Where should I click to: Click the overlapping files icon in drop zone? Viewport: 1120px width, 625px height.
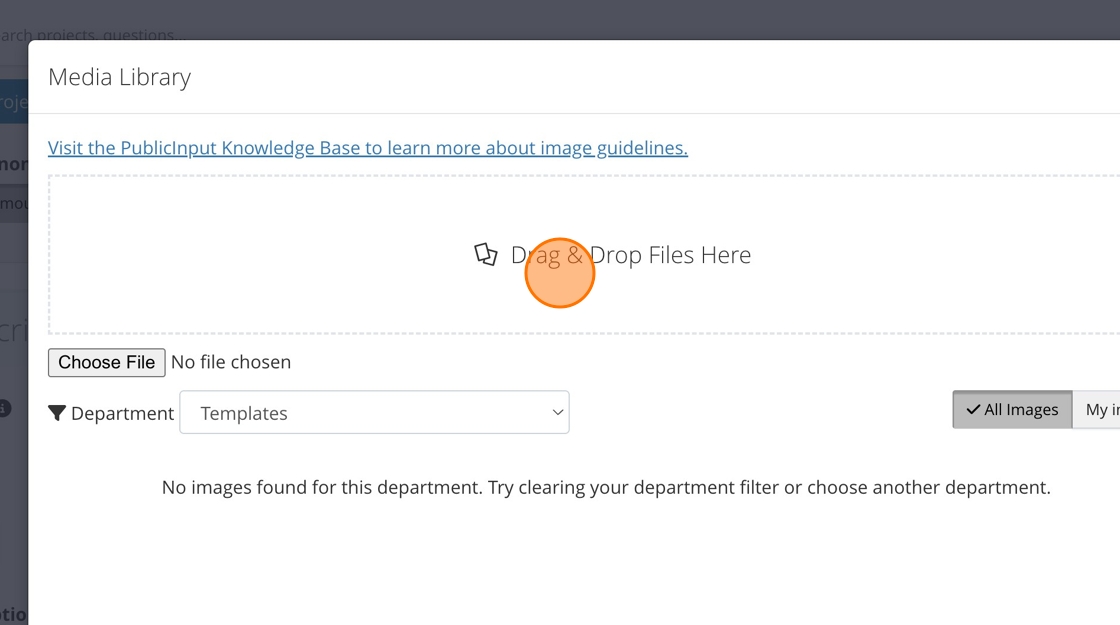[486, 255]
